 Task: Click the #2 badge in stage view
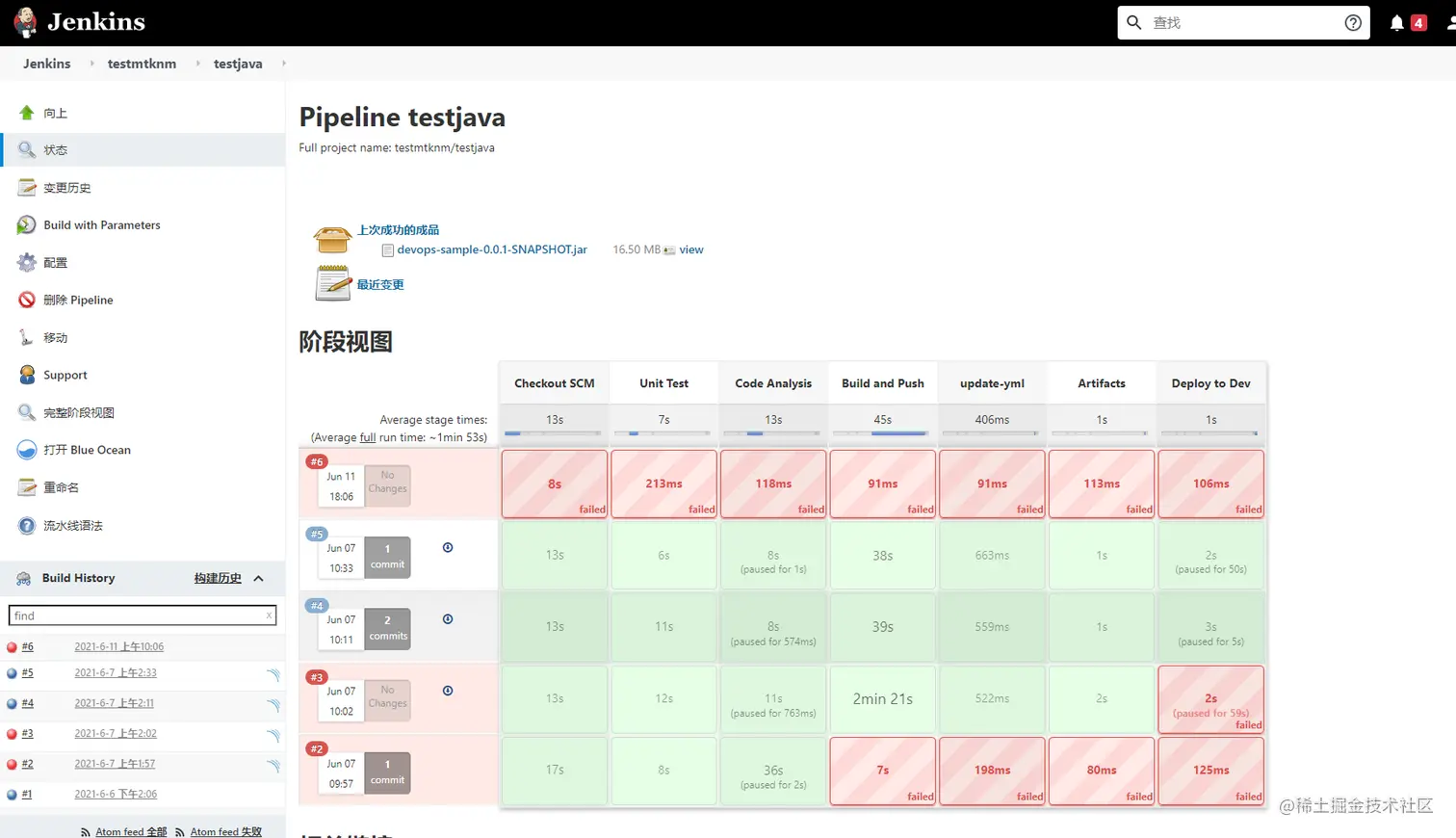pyautogui.click(x=317, y=749)
